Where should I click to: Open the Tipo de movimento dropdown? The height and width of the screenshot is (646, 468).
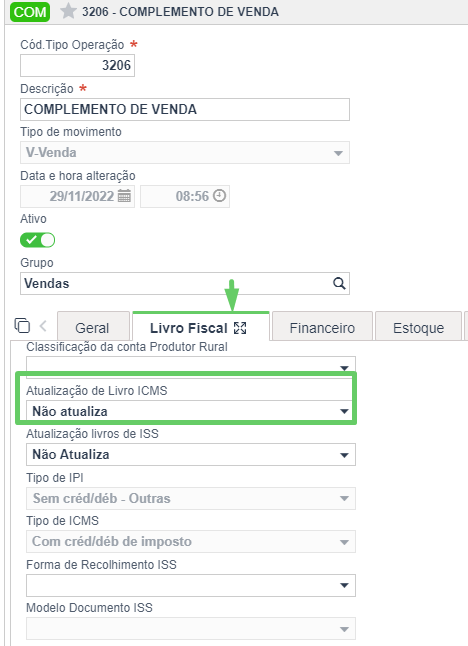[185, 153]
